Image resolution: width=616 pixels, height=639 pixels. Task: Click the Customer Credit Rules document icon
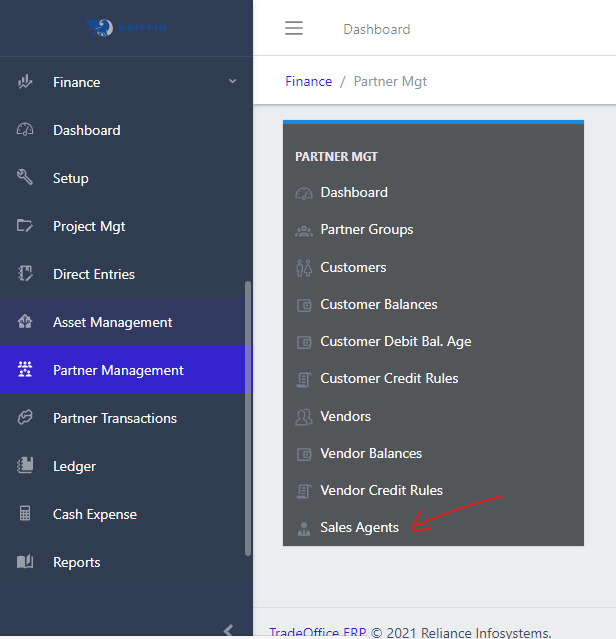304,379
